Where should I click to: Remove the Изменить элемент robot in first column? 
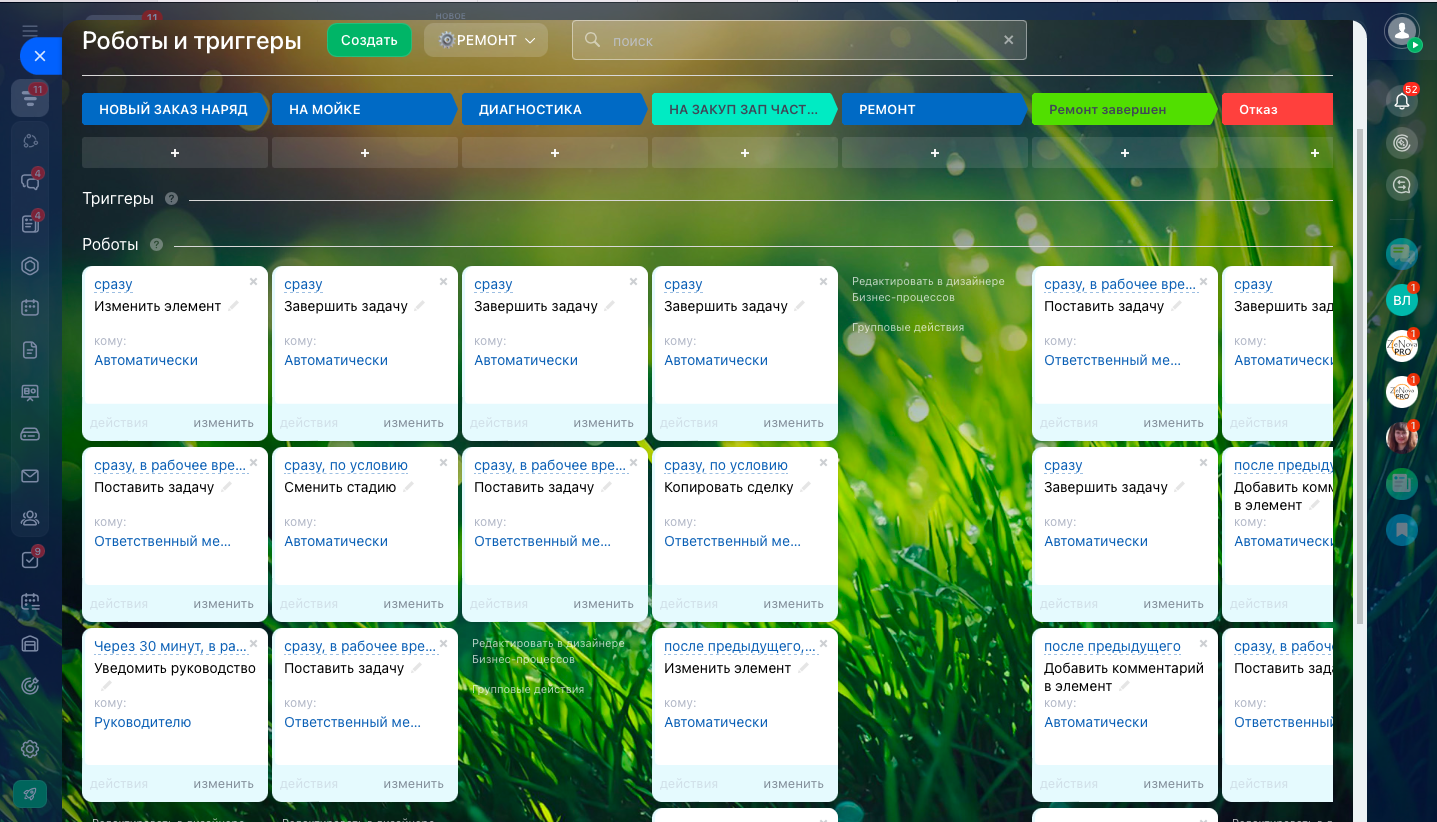pyautogui.click(x=253, y=282)
